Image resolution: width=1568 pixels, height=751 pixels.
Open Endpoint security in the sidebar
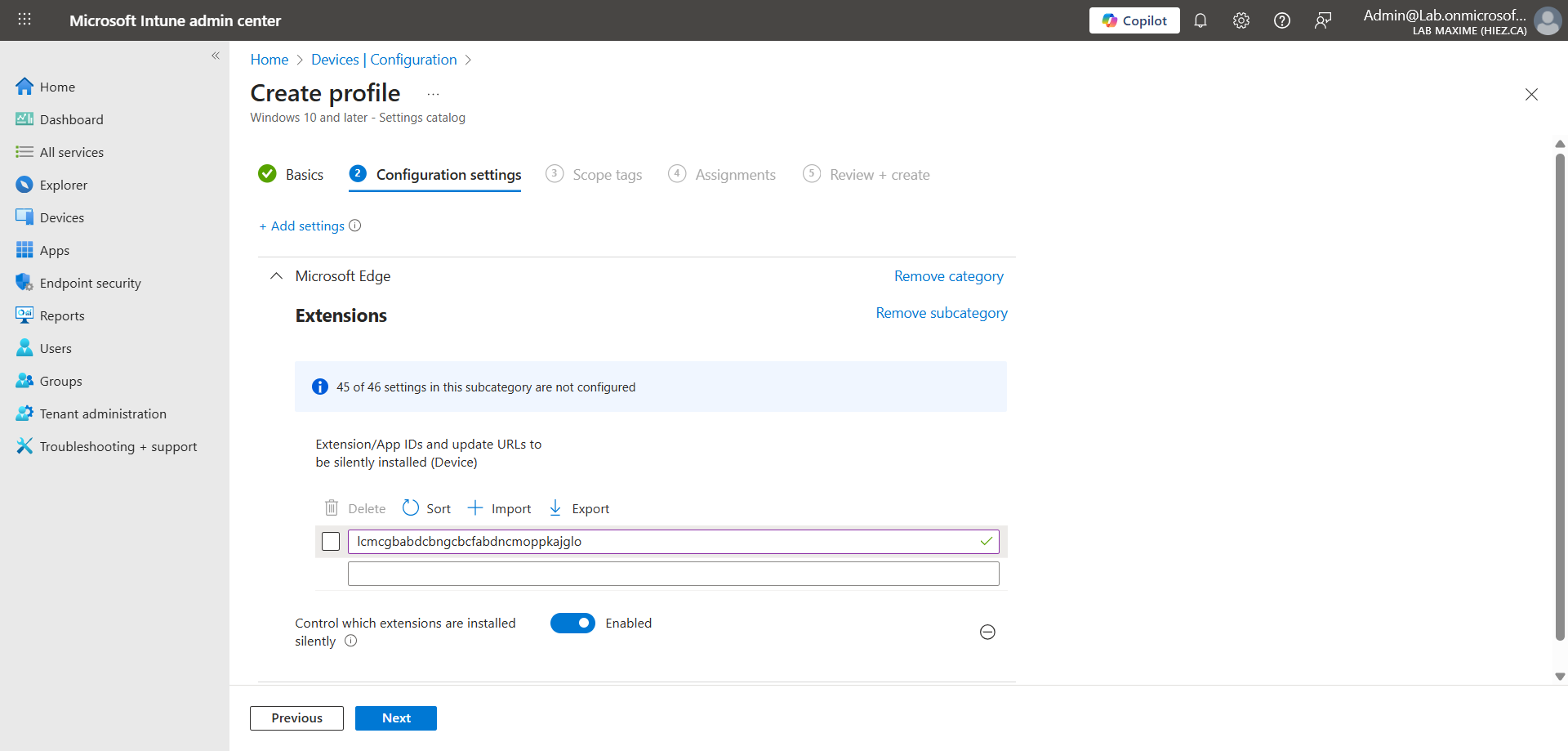(x=90, y=283)
